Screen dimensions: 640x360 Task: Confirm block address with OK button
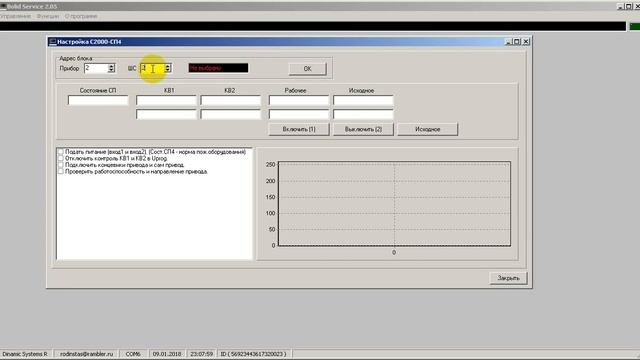[x=307, y=69]
